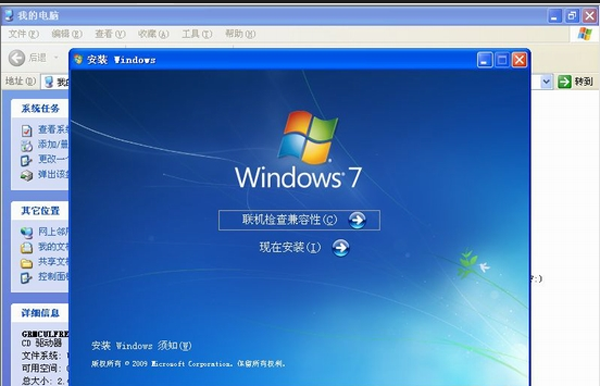Open 安装 Windows 须知(W) link
Viewport: 600px width, 386px height.
141,346
